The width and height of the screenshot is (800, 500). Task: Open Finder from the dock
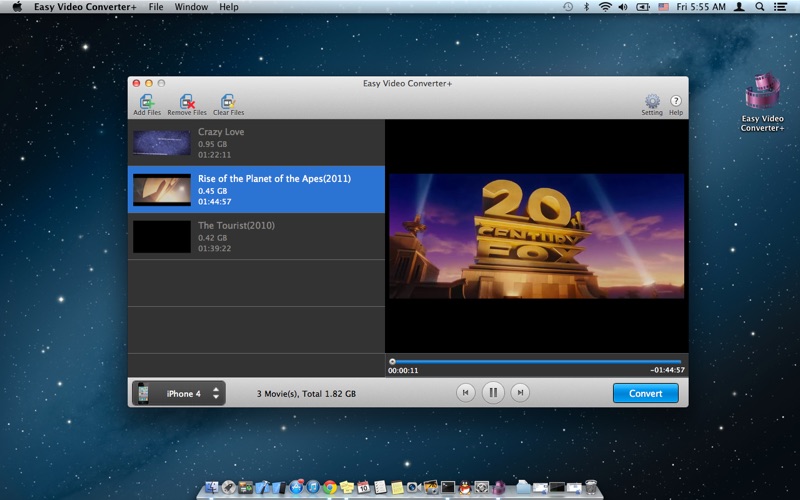coord(211,487)
